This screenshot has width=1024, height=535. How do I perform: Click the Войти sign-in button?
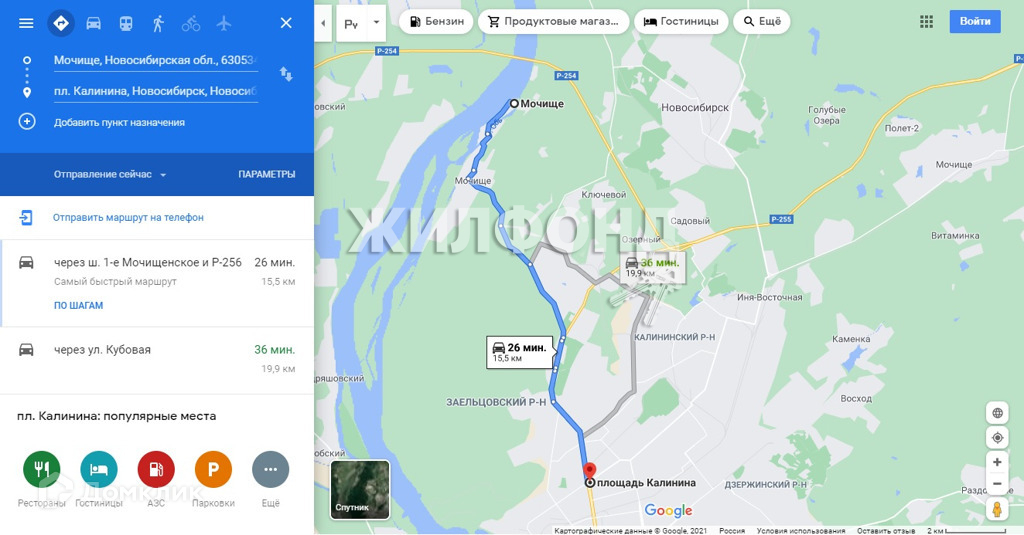[975, 22]
